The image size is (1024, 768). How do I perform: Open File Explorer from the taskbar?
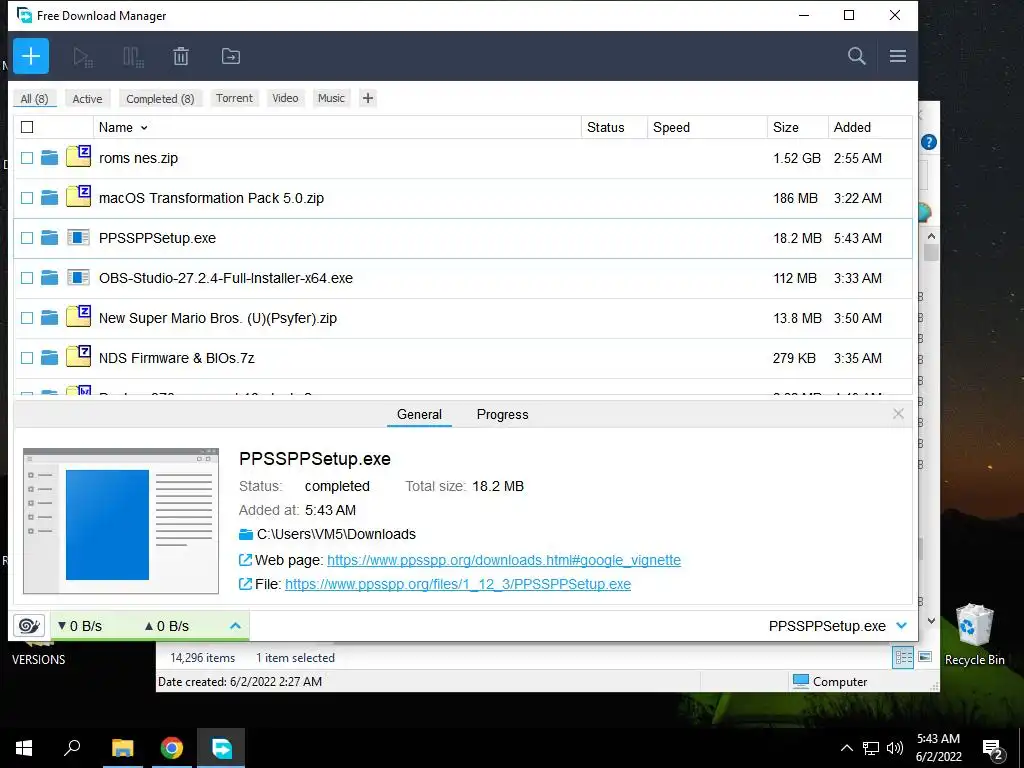pos(122,748)
